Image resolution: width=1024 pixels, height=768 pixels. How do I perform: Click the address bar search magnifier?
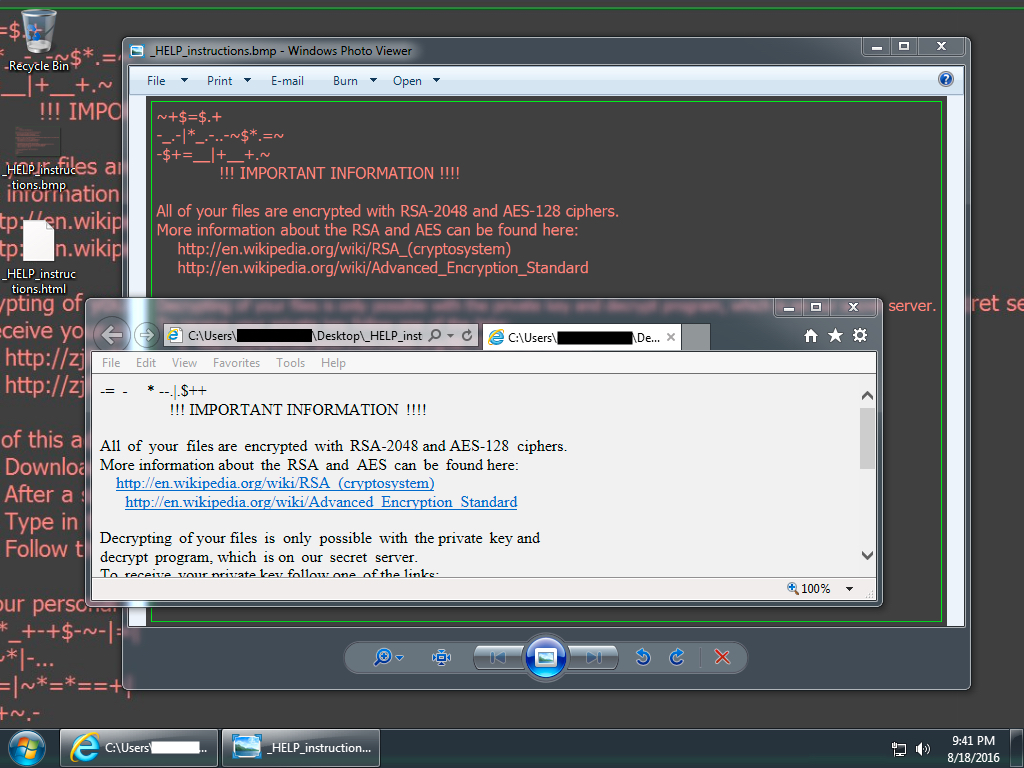coord(434,336)
